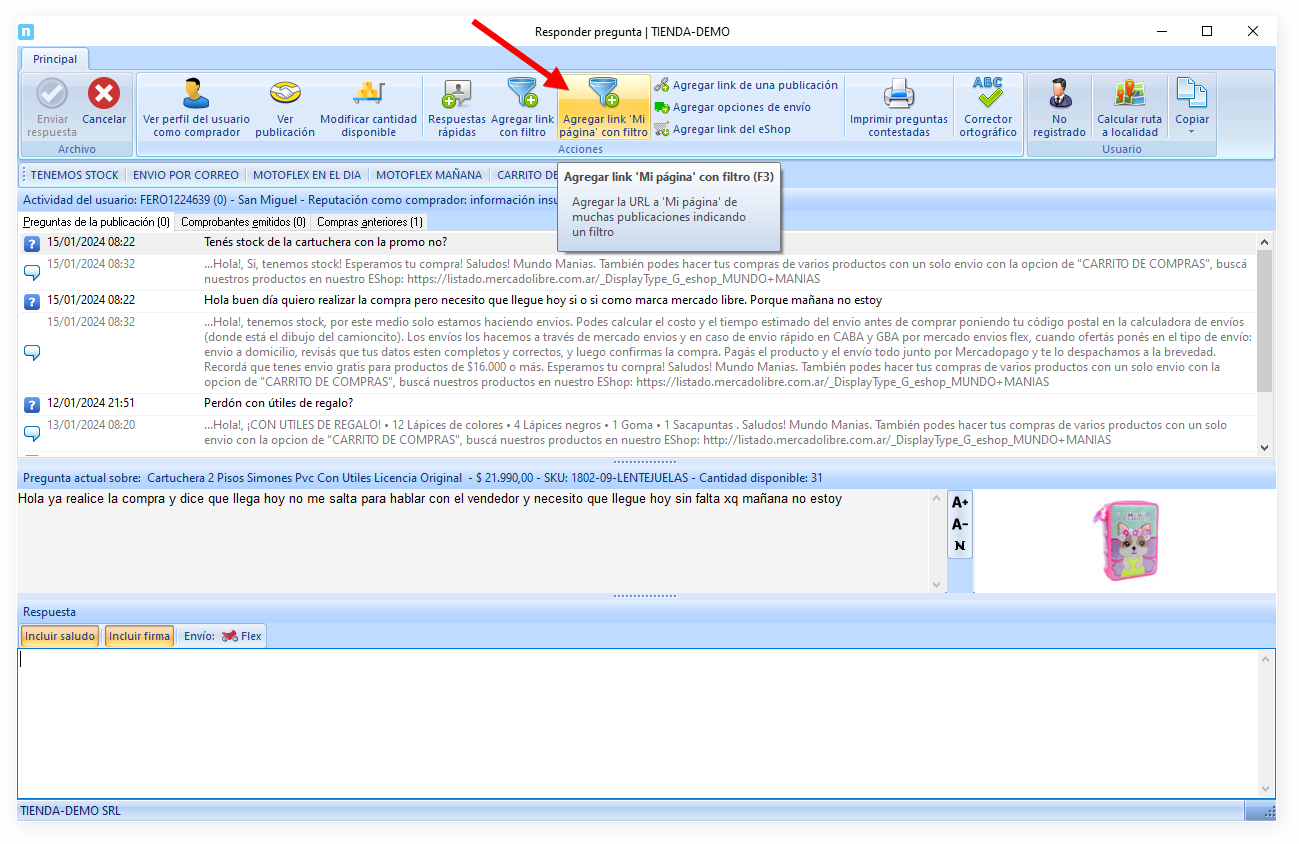
Task: Open the Comprobantes emitidos (0) tab
Action: pos(243,222)
